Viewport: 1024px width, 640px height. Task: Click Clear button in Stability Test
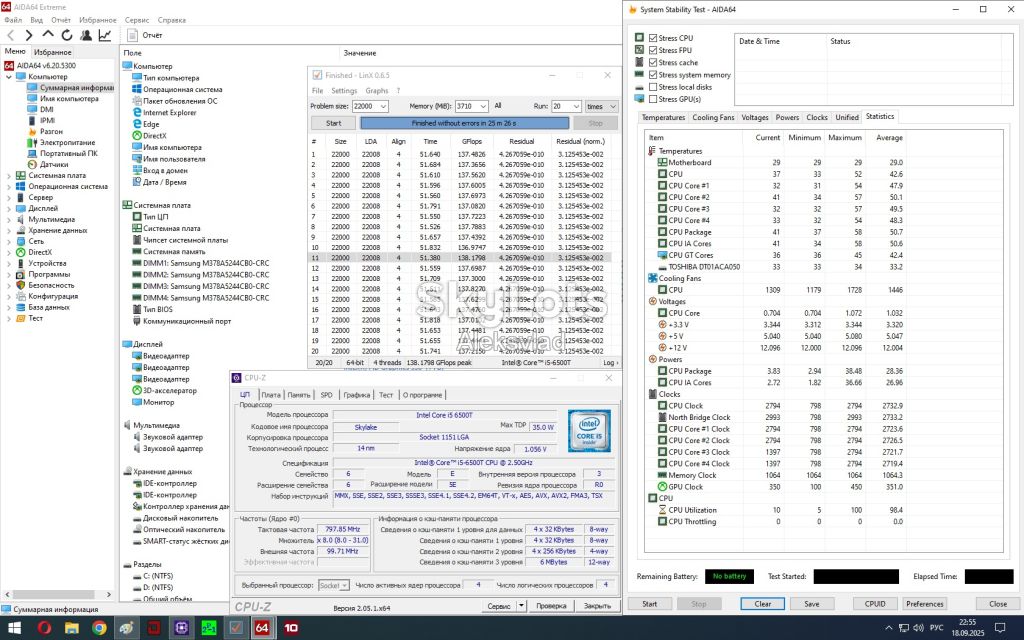coord(762,604)
